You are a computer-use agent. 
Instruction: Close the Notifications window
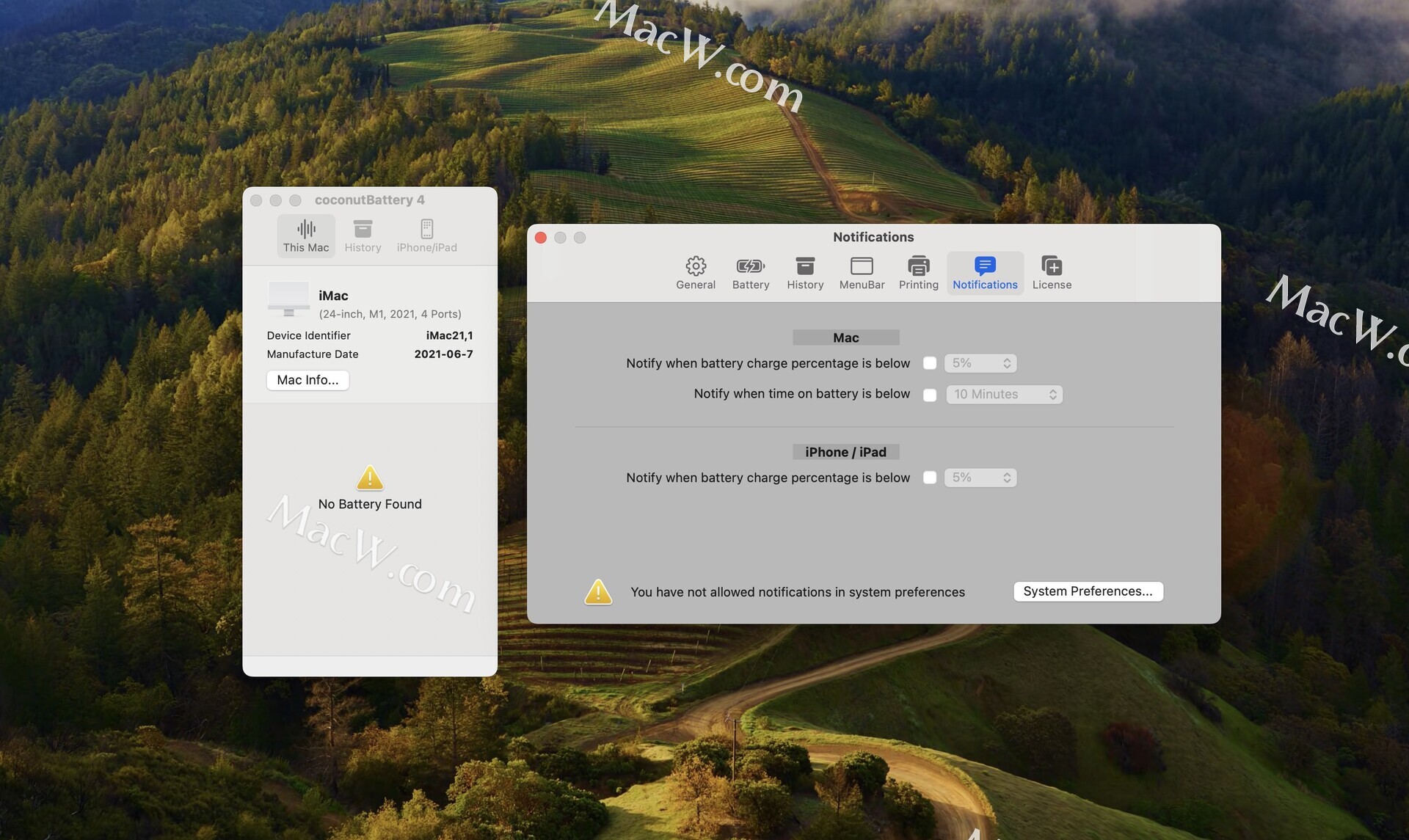541,238
